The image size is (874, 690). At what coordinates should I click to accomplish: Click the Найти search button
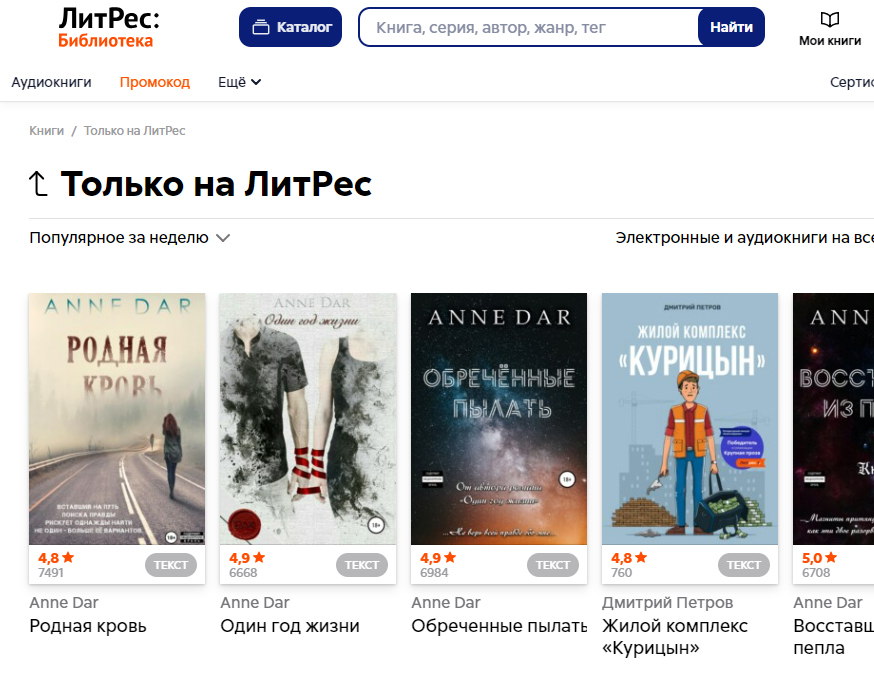[x=731, y=27]
